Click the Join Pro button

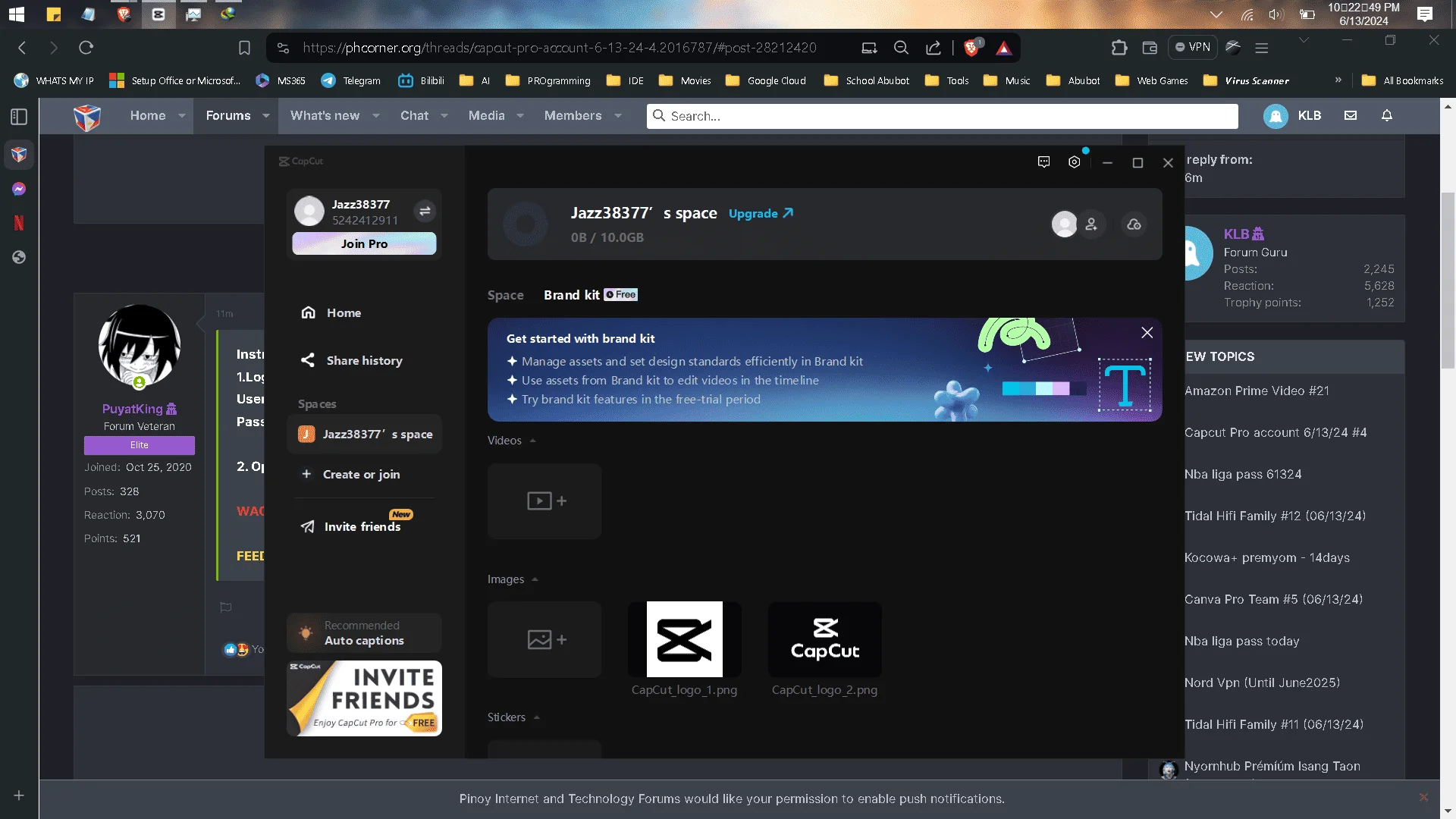click(364, 243)
